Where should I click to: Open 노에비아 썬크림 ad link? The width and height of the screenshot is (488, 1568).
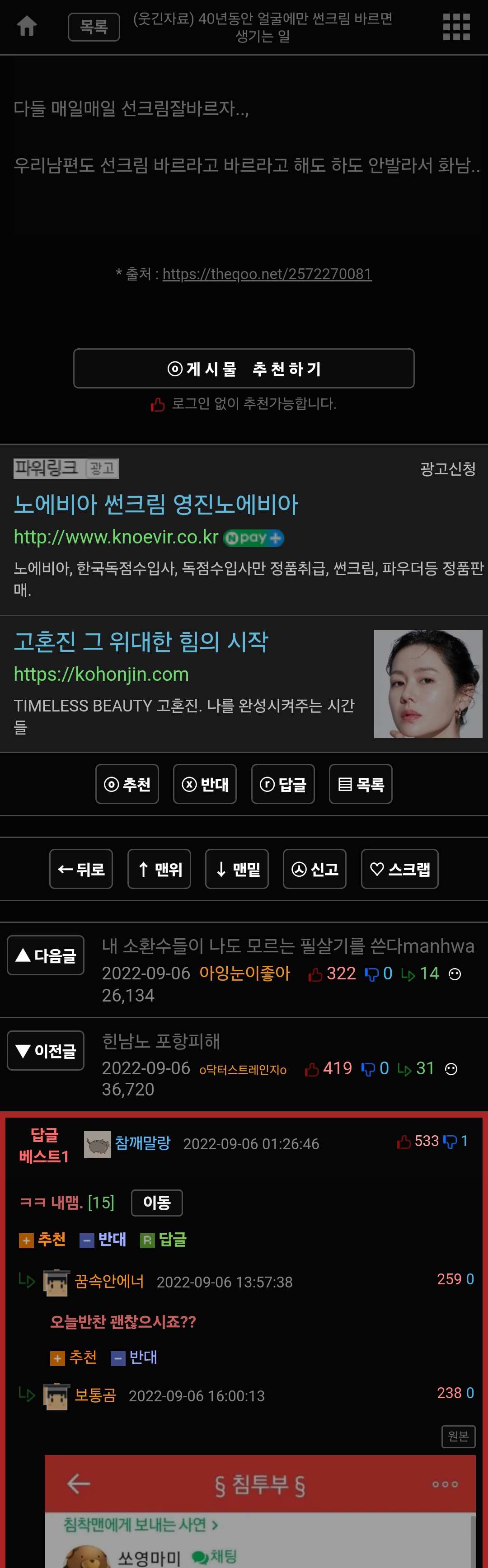(156, 504)
